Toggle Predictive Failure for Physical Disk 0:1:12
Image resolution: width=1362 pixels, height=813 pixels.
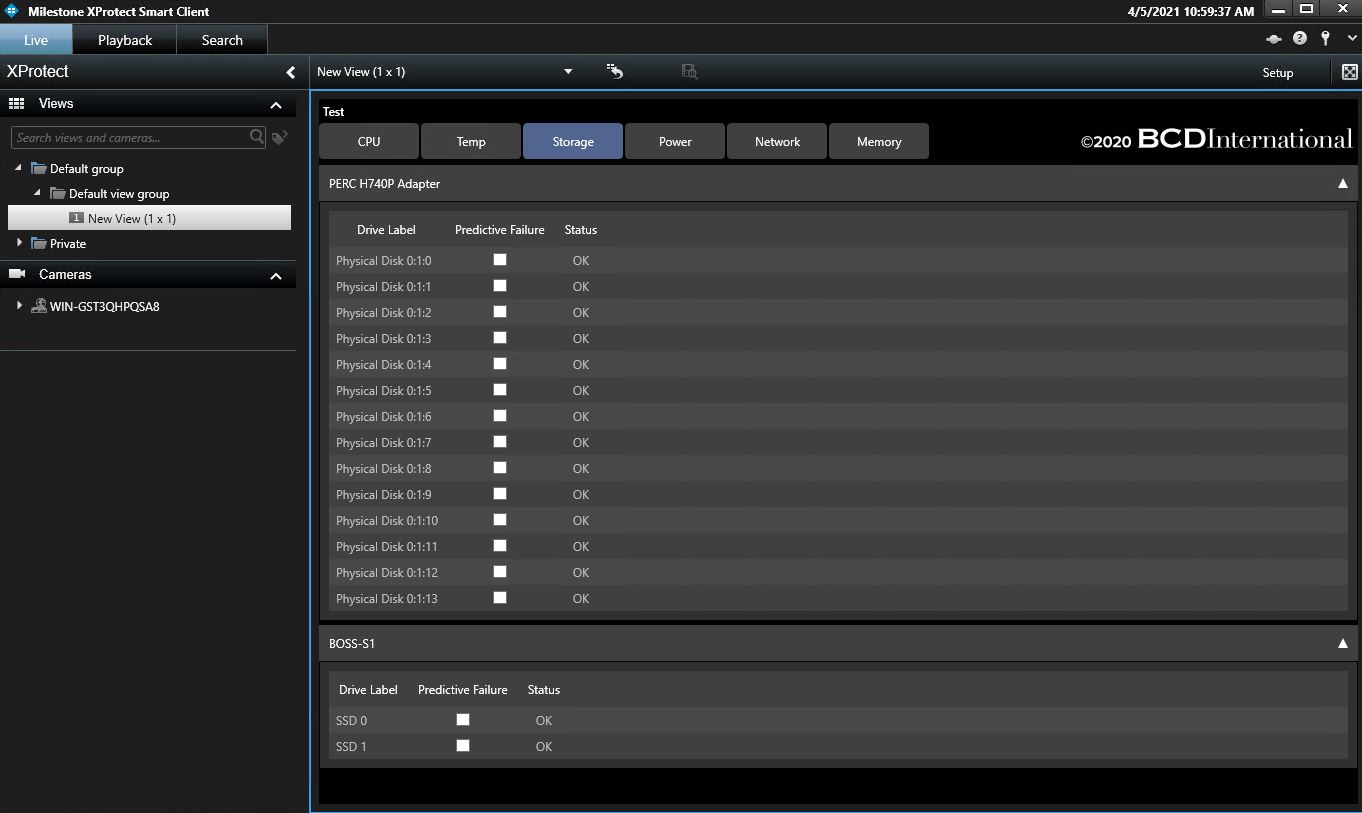coord(500,572)
